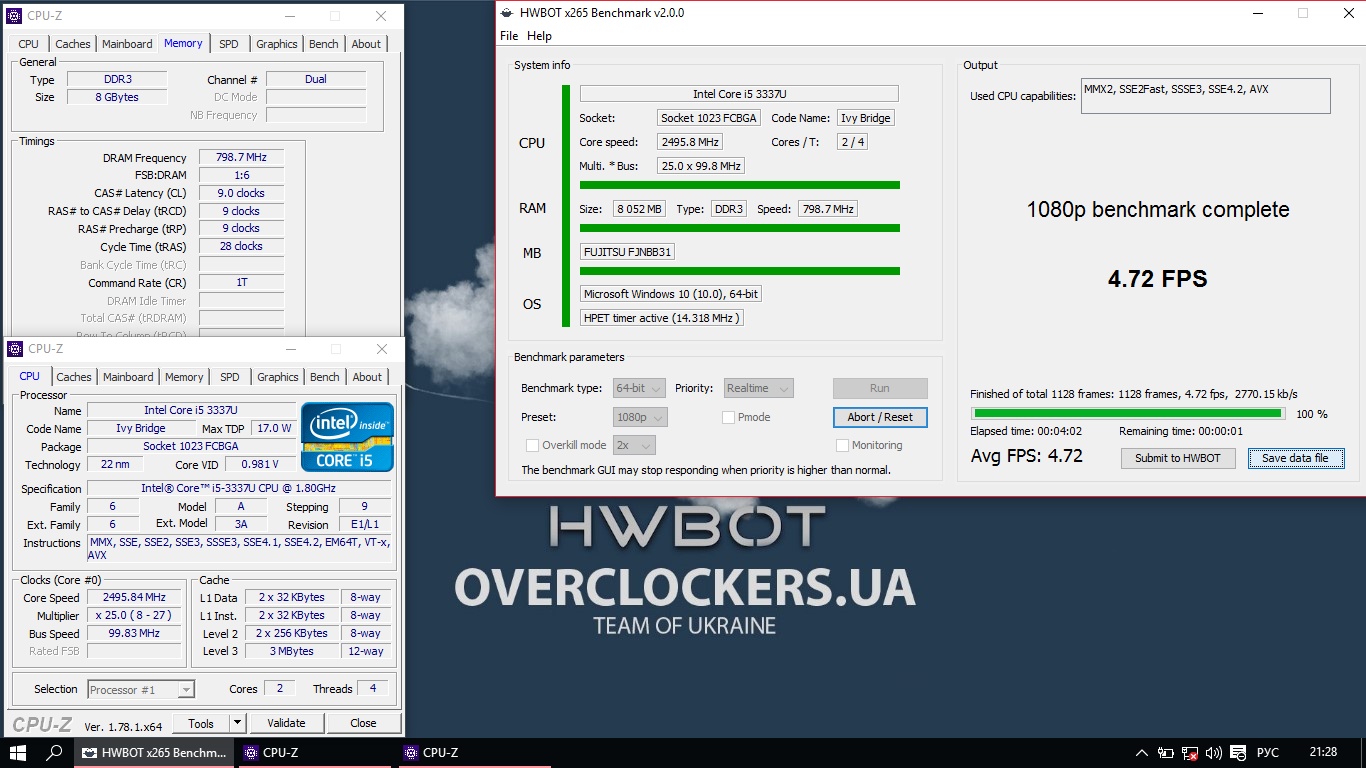Open Graphics tab in lower CPU-Z window
The width and height of the screenshot is (1366, 768).
coord(278,377)
